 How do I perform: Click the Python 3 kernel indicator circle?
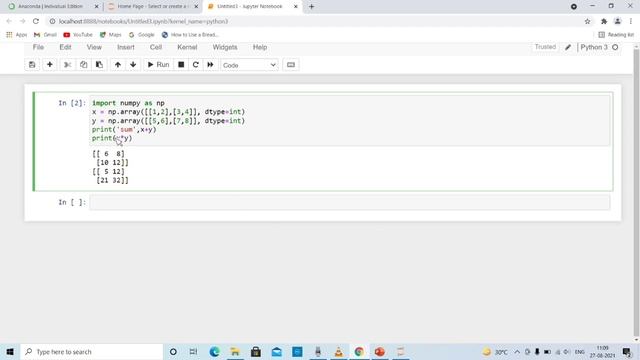click(615, 47)
